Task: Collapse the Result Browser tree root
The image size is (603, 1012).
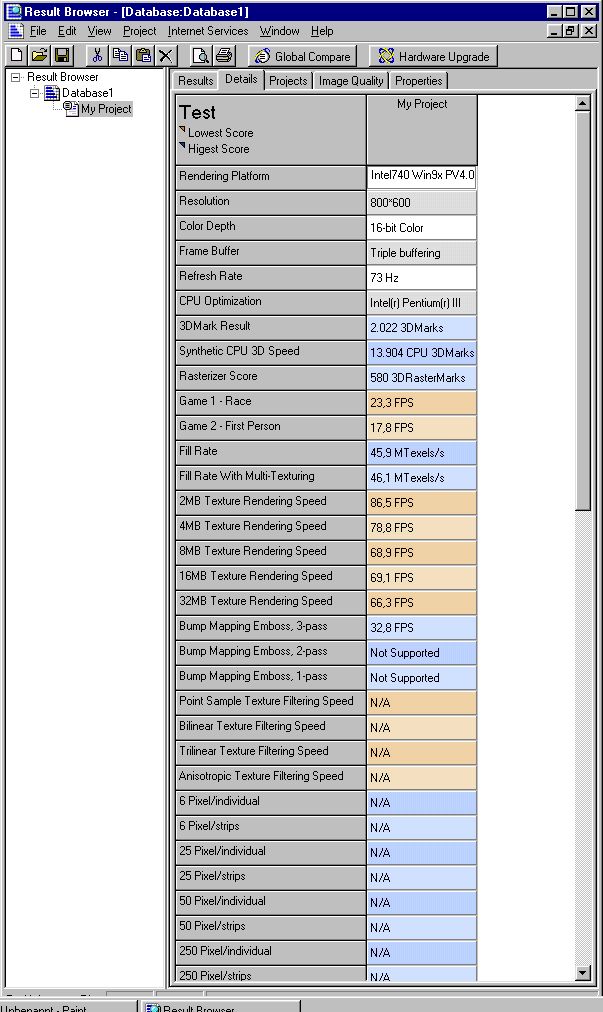Action: 16,77
